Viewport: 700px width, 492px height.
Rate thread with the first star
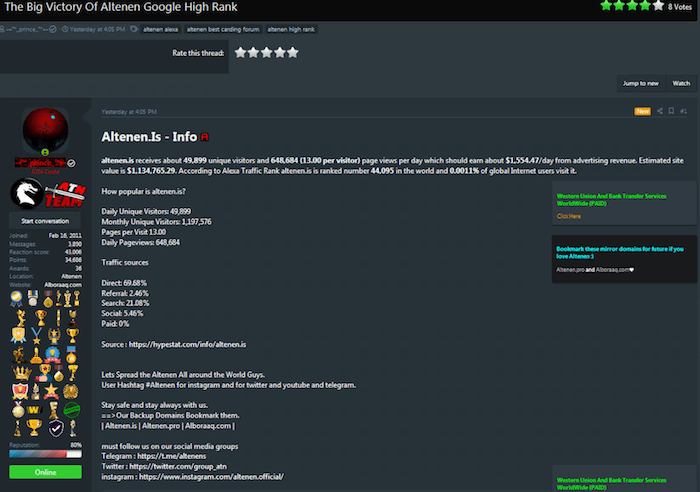click(x=240, y=53)
